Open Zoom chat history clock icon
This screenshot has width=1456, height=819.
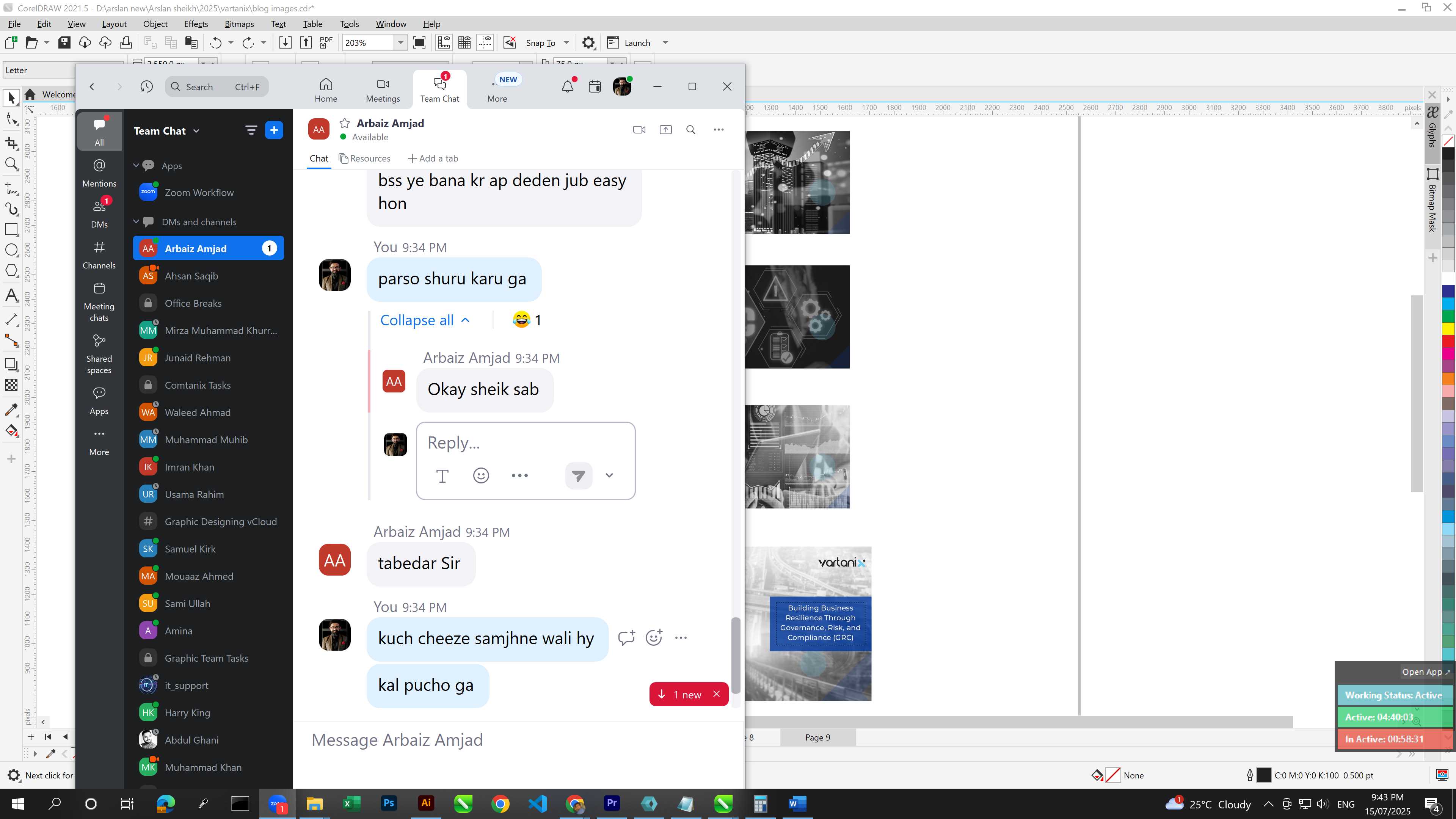pyautogui.click(x=146, y=86)
